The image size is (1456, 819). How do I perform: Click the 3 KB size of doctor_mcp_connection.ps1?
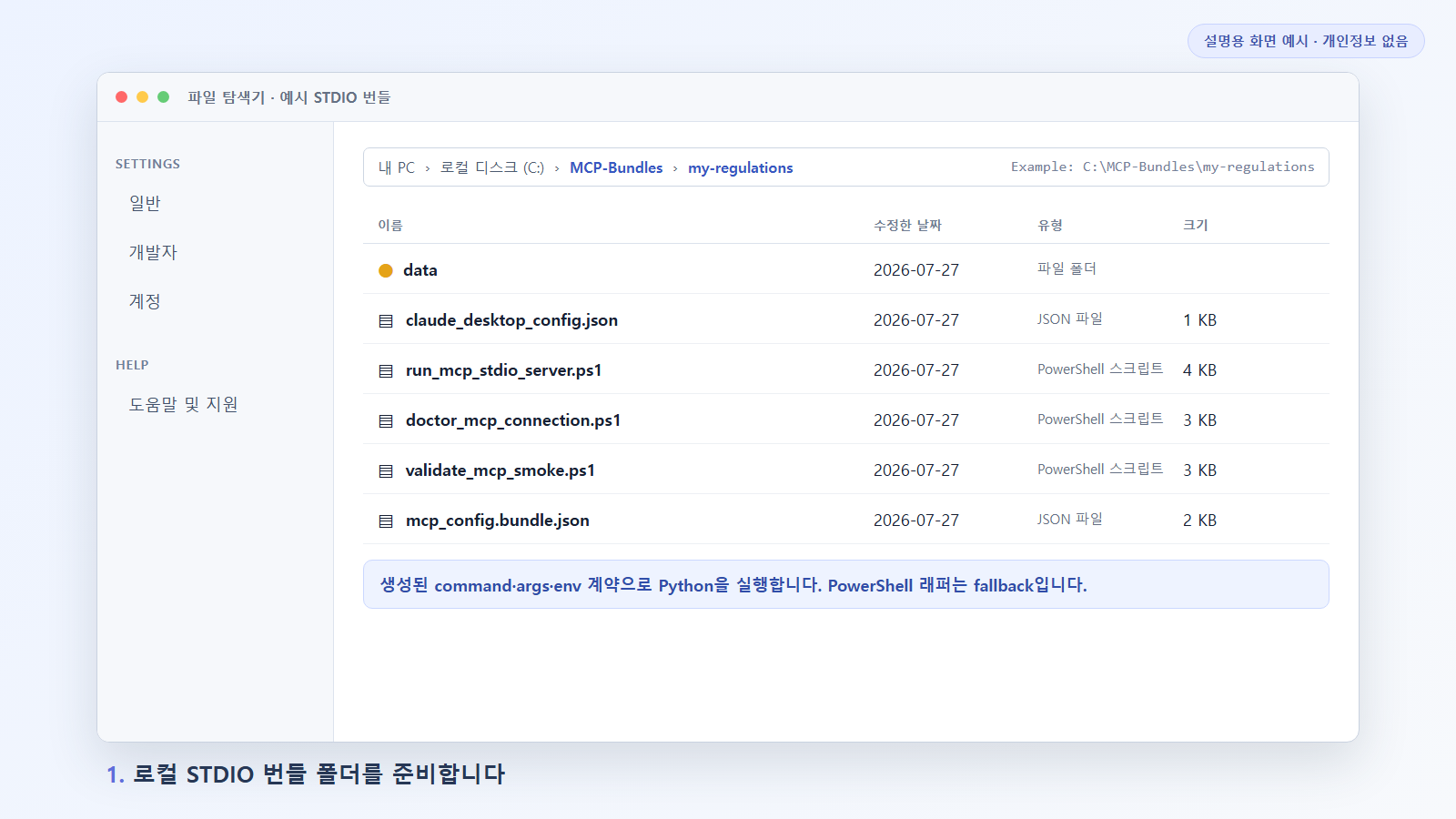pyautogui.click(x=1199, y=420)
